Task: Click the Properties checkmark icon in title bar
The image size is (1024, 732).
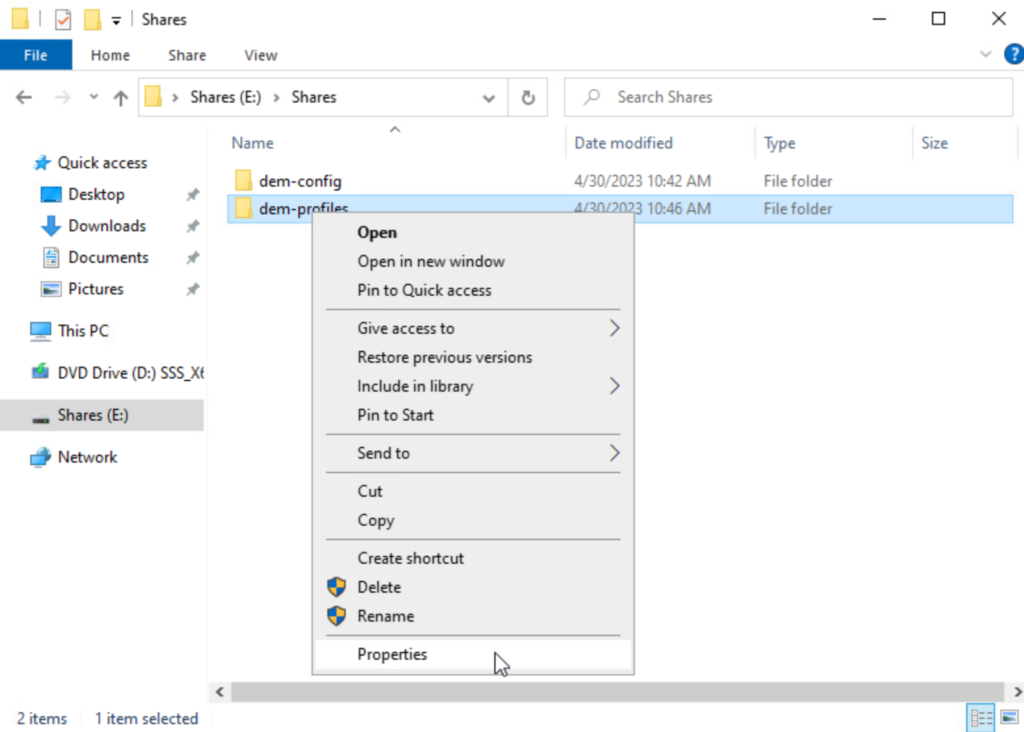Action: pos(63,19)
